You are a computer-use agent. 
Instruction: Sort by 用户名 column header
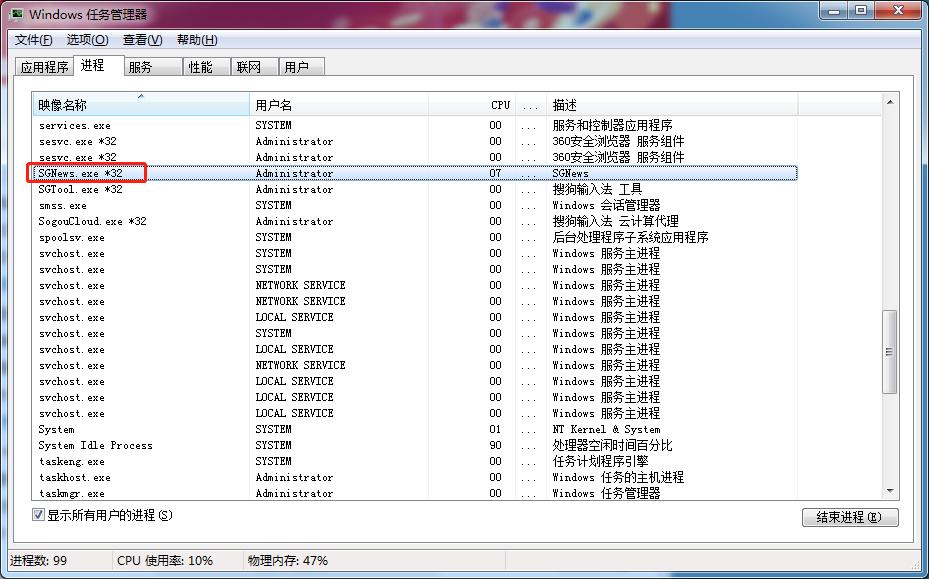coord(339,105)
